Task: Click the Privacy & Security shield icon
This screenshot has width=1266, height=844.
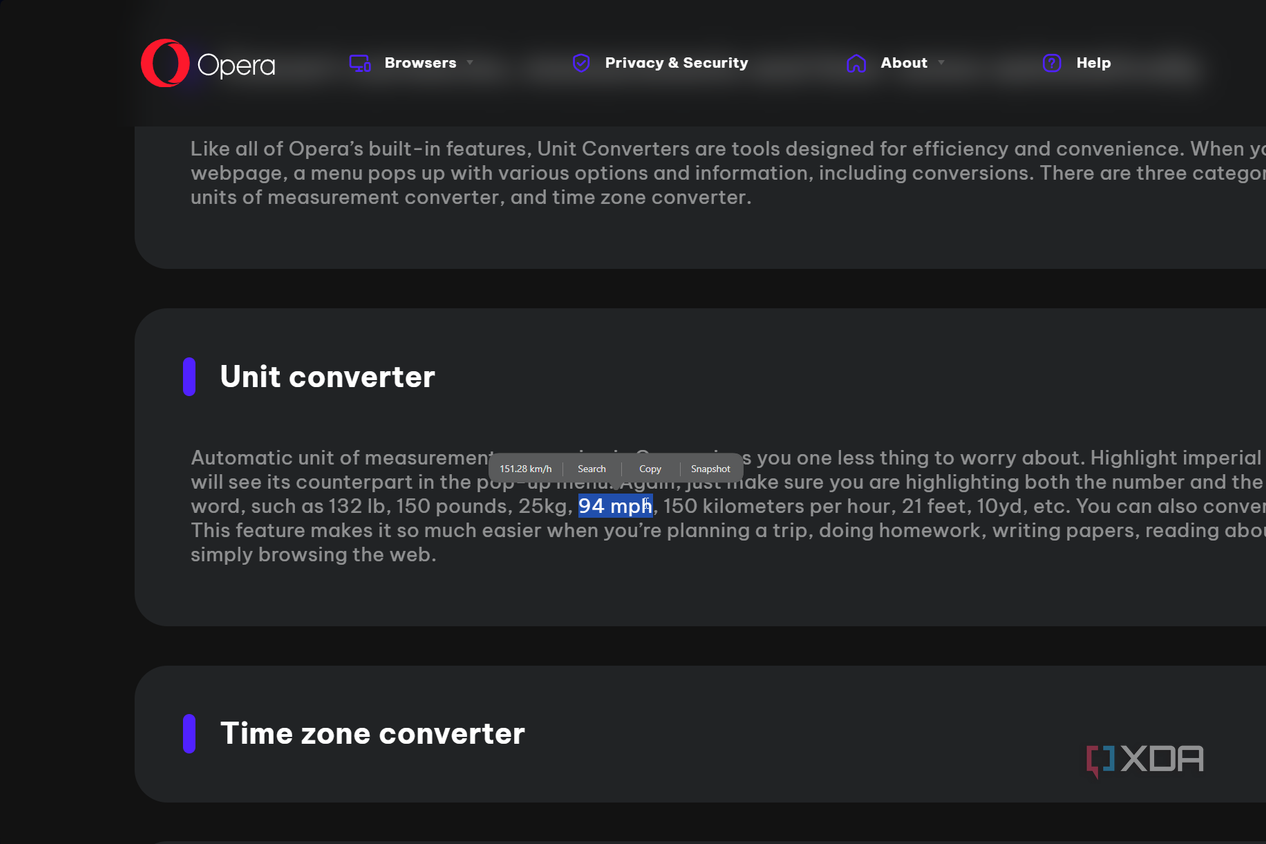Action: pos(581,63)
